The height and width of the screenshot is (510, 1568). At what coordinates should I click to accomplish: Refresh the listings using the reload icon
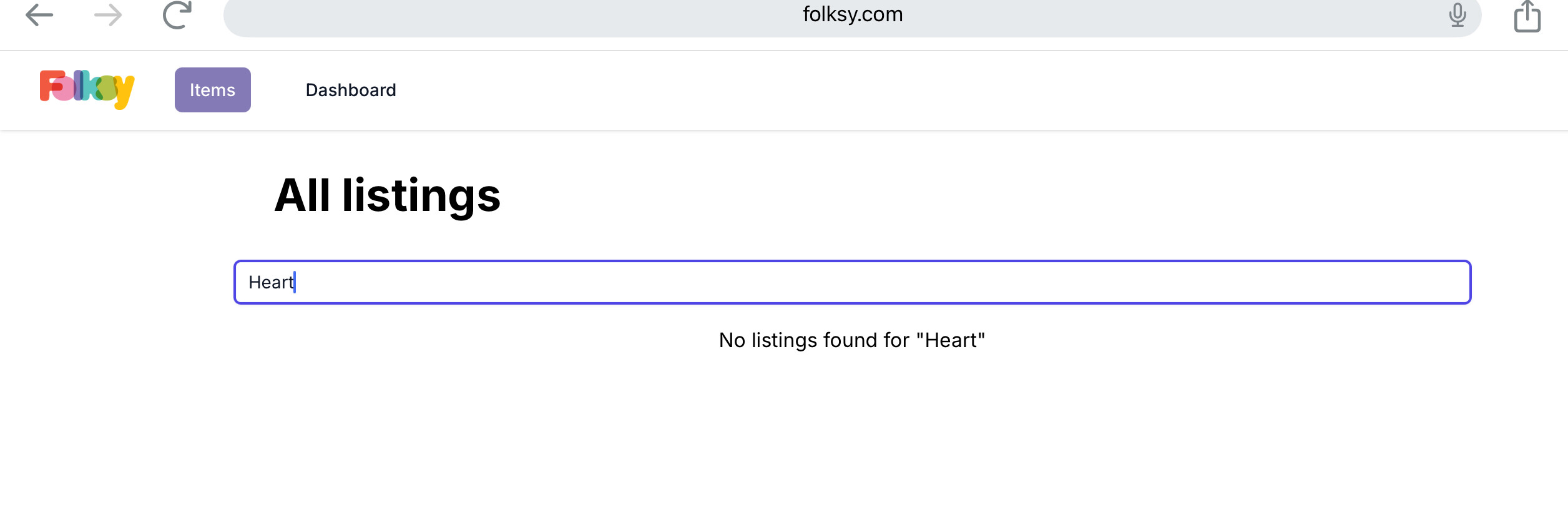[x=177, y=14]
